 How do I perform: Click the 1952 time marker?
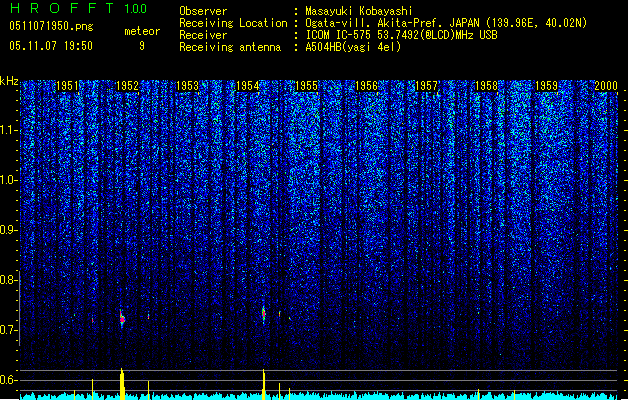pos(127,86)
